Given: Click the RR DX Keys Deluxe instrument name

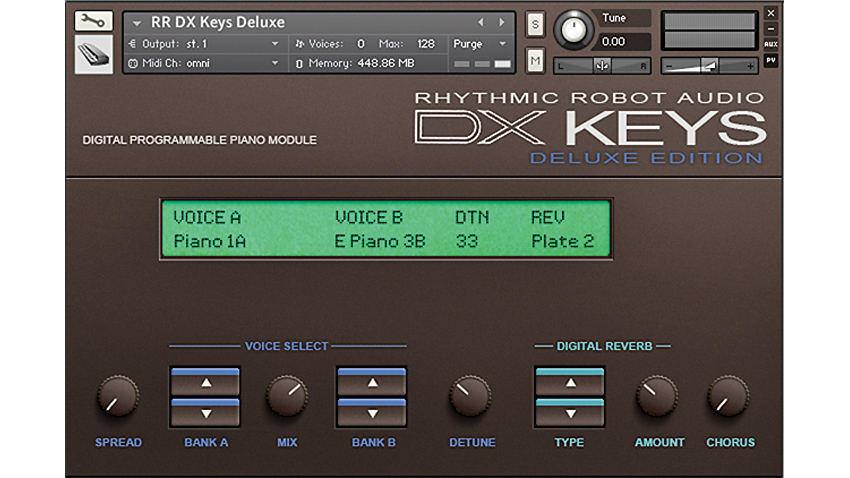Looking at the screenshot, I should [217, 22].
